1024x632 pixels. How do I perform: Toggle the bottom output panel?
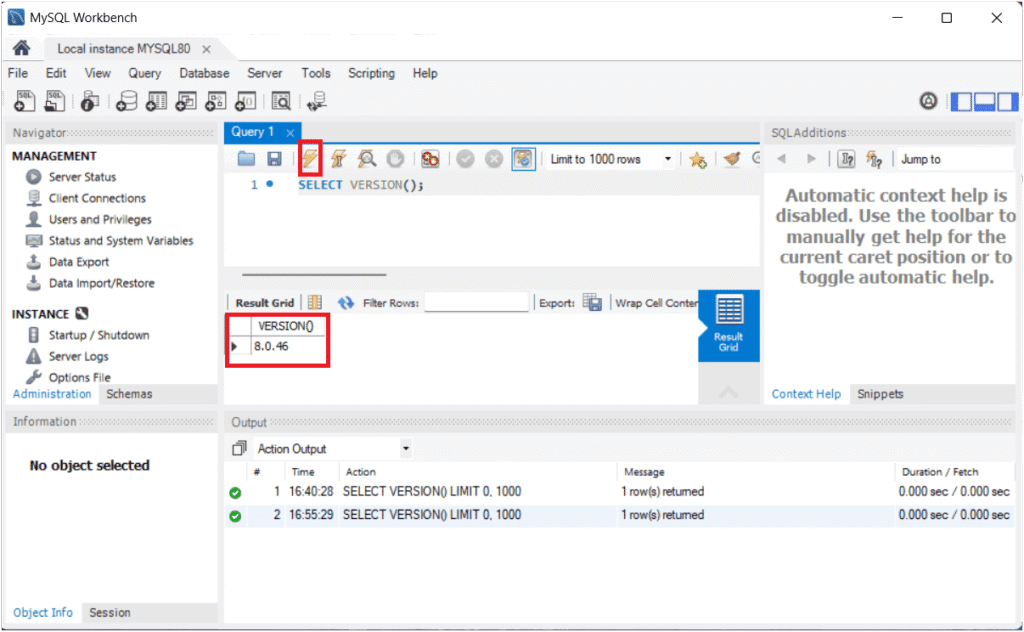(x=984, y=101)
